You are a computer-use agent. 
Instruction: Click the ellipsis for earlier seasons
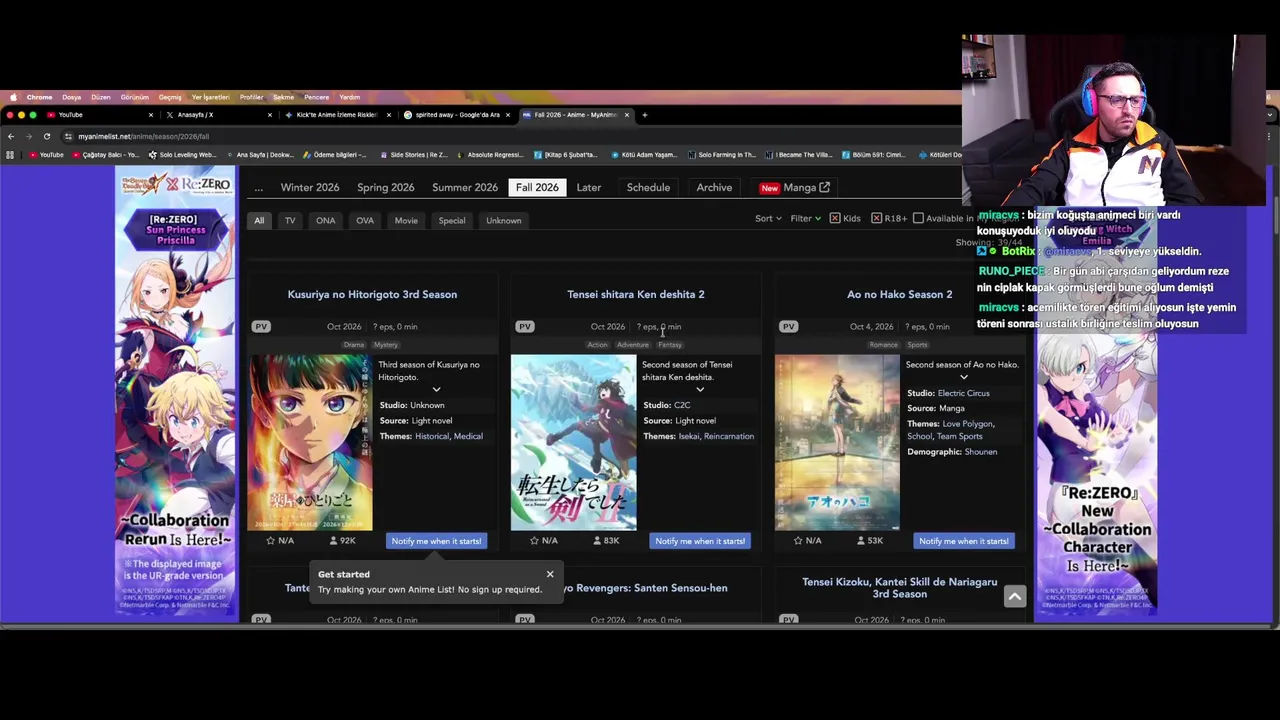pyautogui.click(x=258, y=188)
